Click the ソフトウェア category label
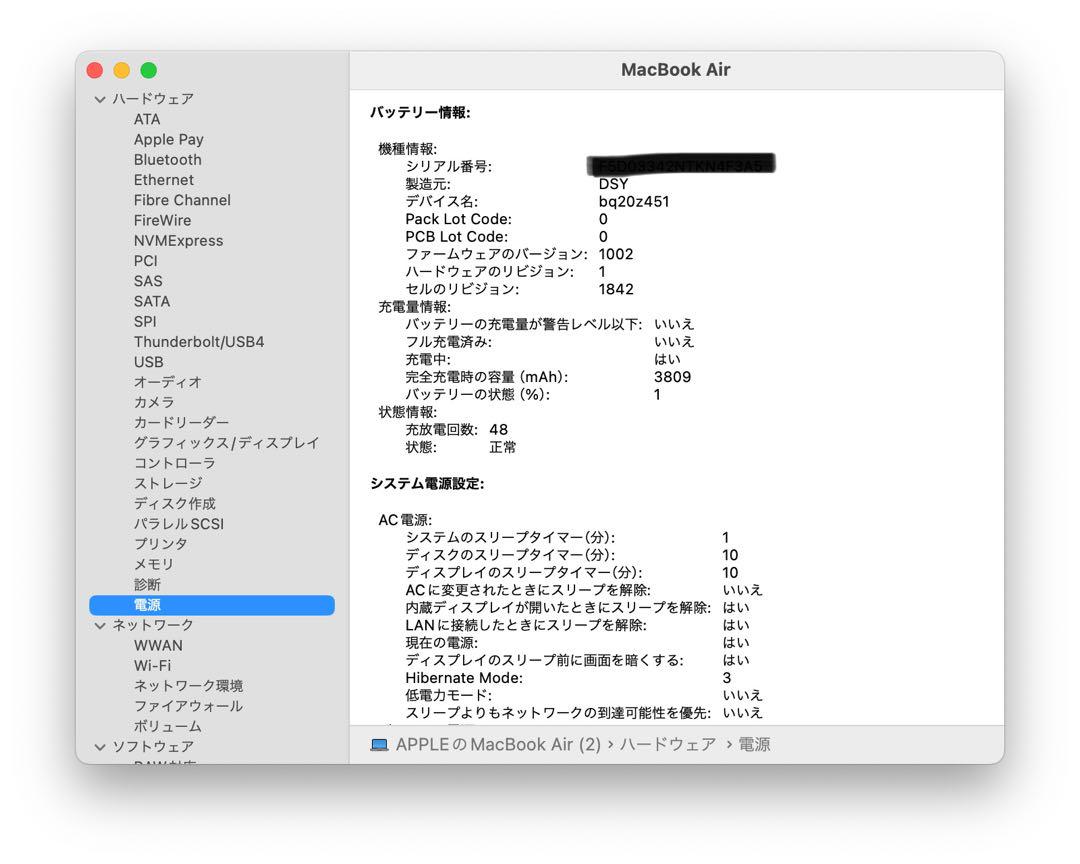Image resolution: width=1080 pixels, height=864 pixels. 154,747
